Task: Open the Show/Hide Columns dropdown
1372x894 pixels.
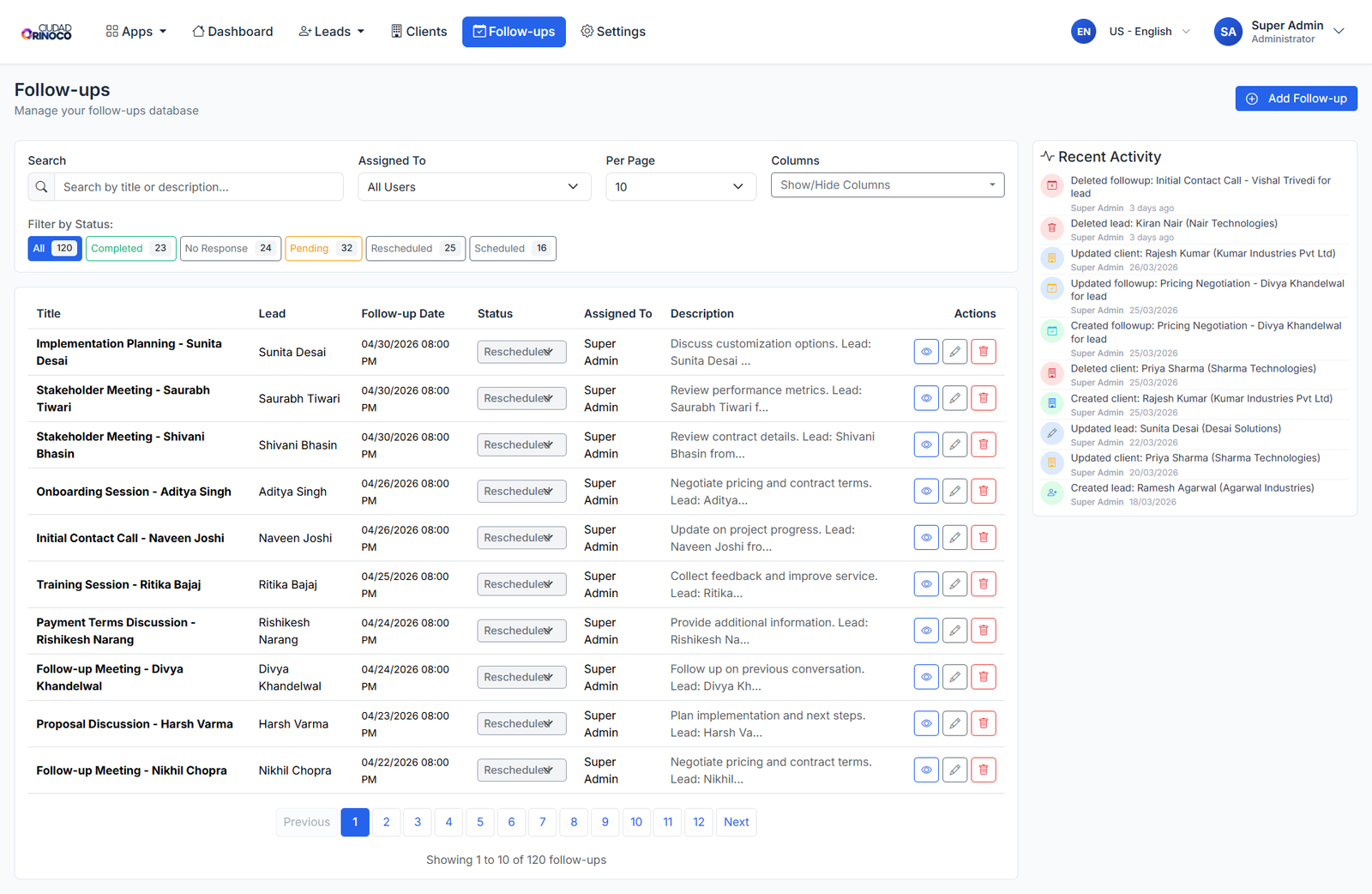Action: pyautogui.click(x=887, y=185)
